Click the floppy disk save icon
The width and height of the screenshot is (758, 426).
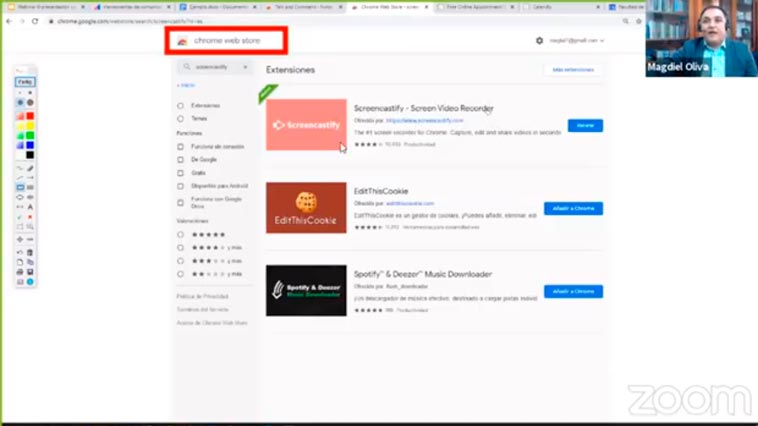click(30, 272)
